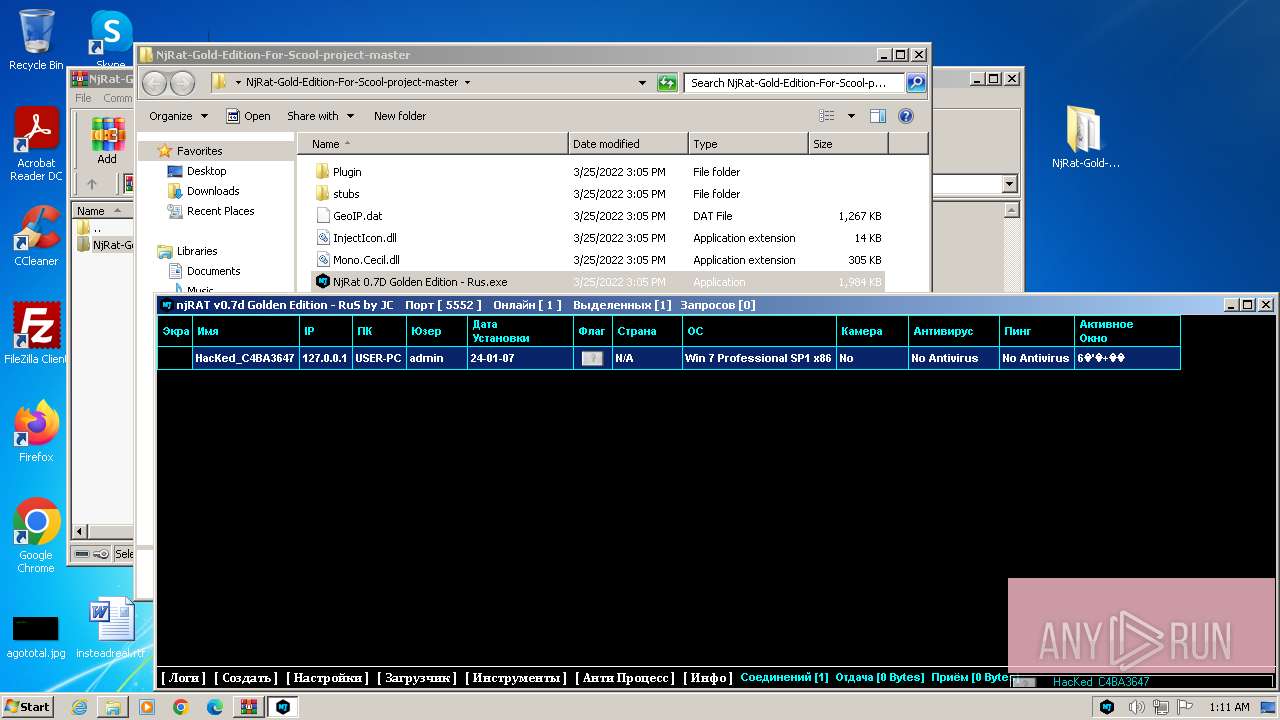1280x720 pixels.
Task: Click the USER-PC cell in the table
Action: click(378, 358)
